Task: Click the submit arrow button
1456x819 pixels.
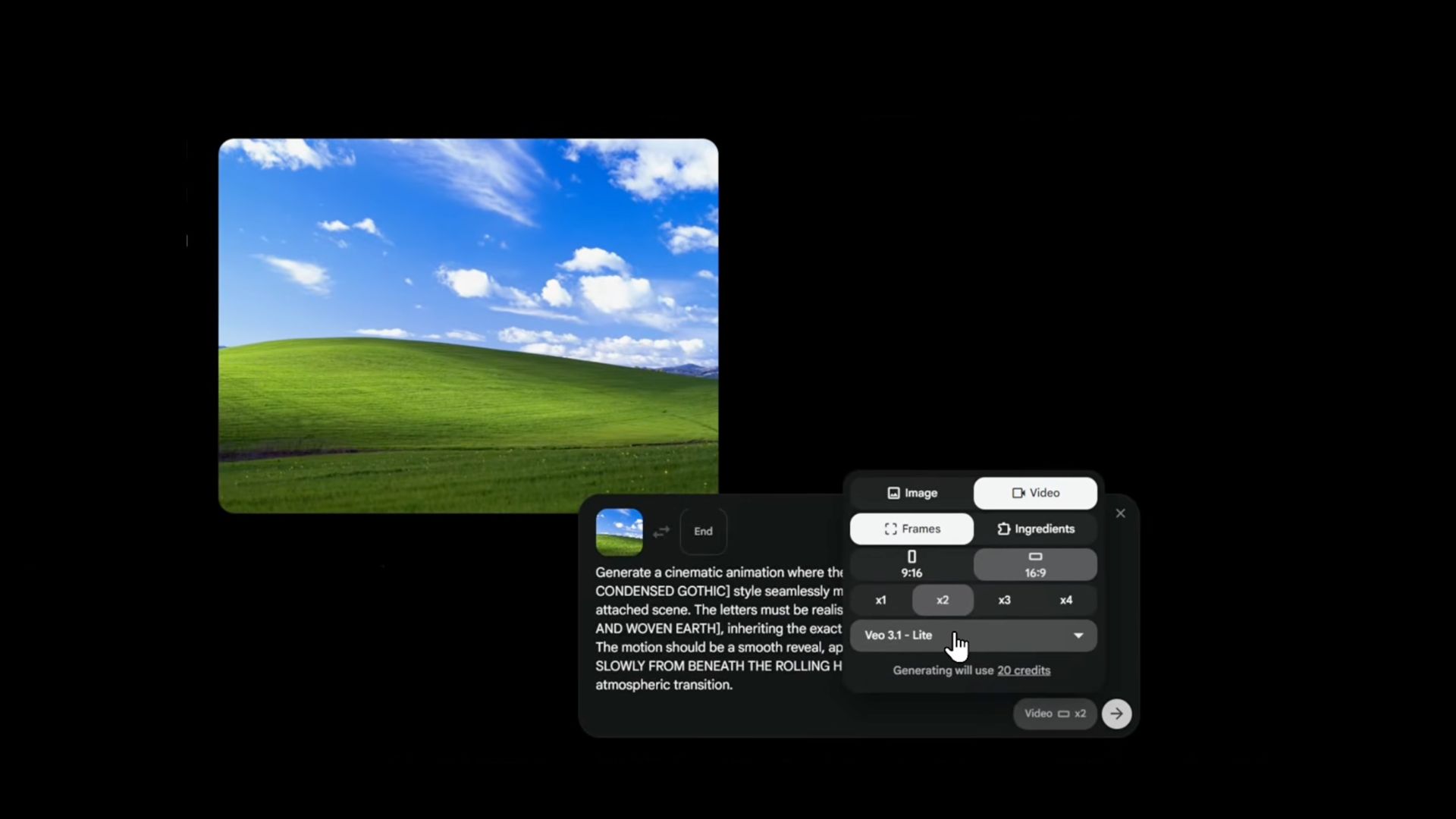Action: (1116, 714)
